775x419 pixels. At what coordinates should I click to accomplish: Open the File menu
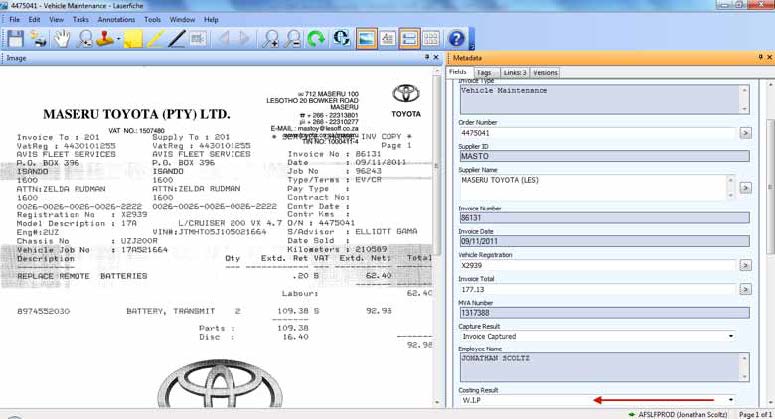(x=15, y=20)
